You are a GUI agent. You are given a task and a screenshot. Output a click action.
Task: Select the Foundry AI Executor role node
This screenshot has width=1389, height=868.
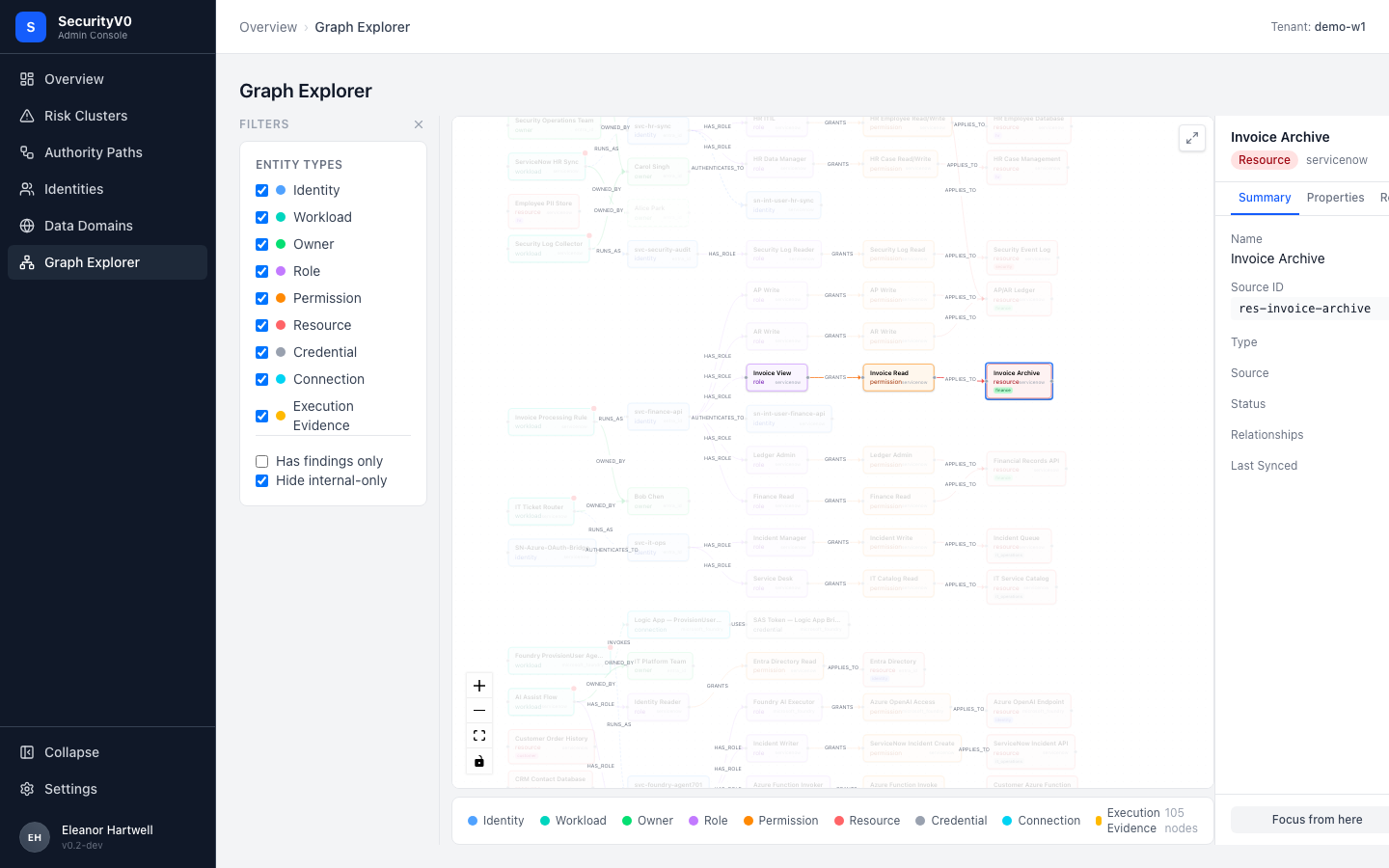click(x=784, y=707)
